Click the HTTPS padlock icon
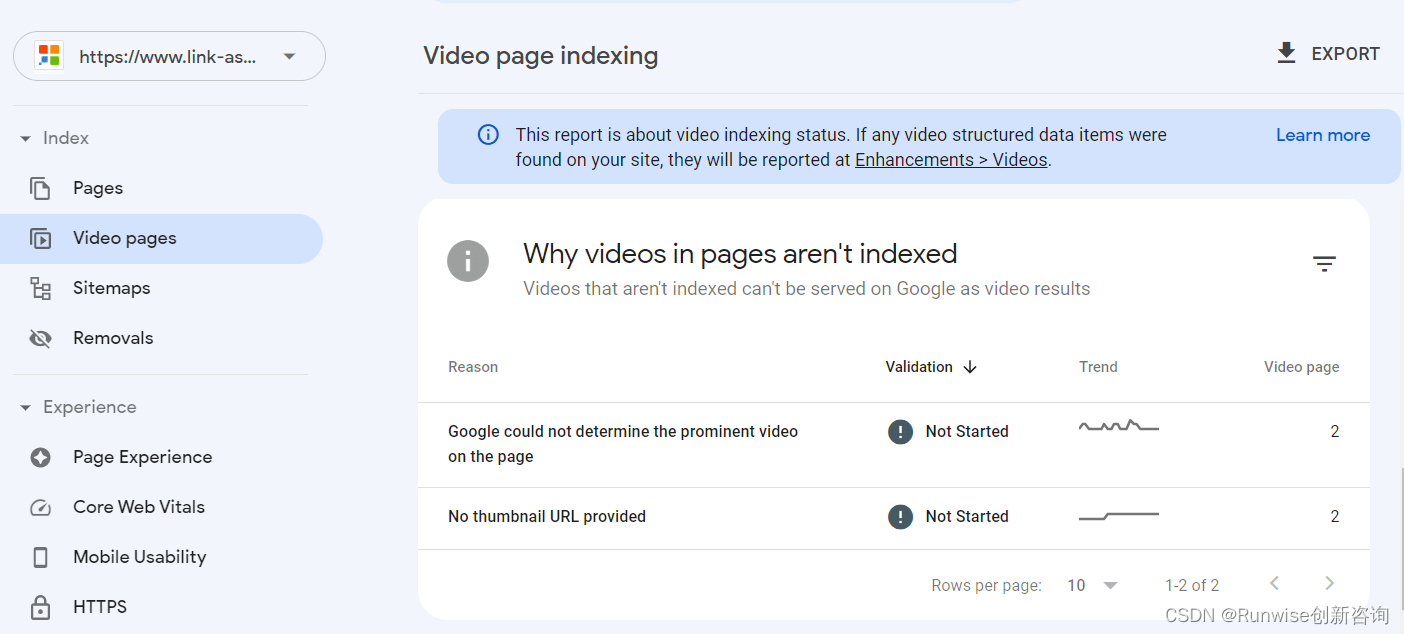 click(x=40, y=607)
